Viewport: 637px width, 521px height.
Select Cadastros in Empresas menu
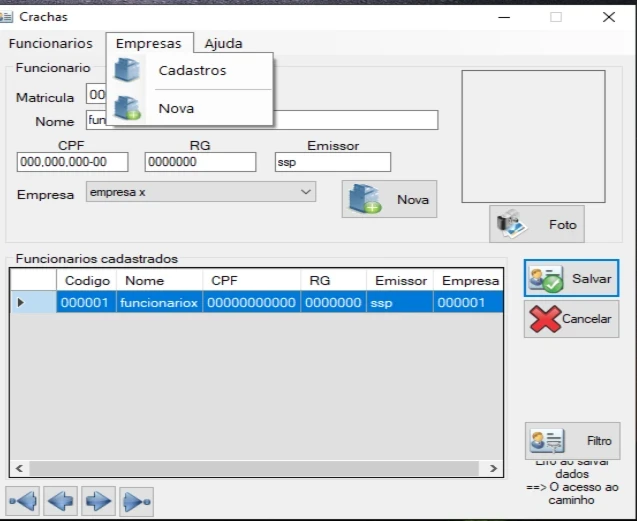click(x=192, y=71)
